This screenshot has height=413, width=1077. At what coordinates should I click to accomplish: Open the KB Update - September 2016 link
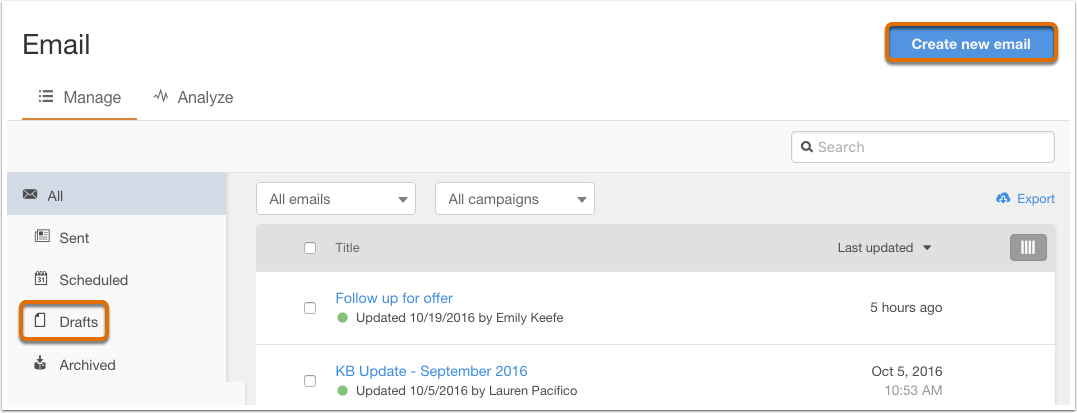tap(431, 371)
